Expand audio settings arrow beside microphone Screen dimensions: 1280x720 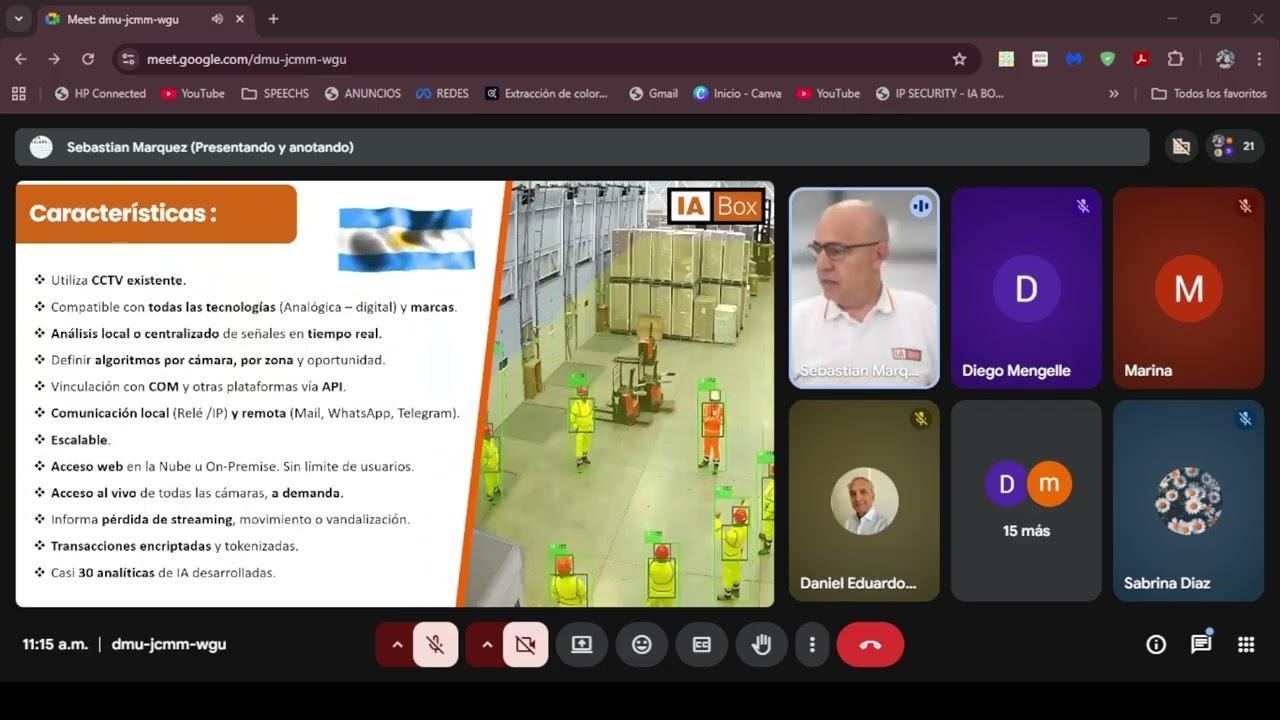coord(397,645)
